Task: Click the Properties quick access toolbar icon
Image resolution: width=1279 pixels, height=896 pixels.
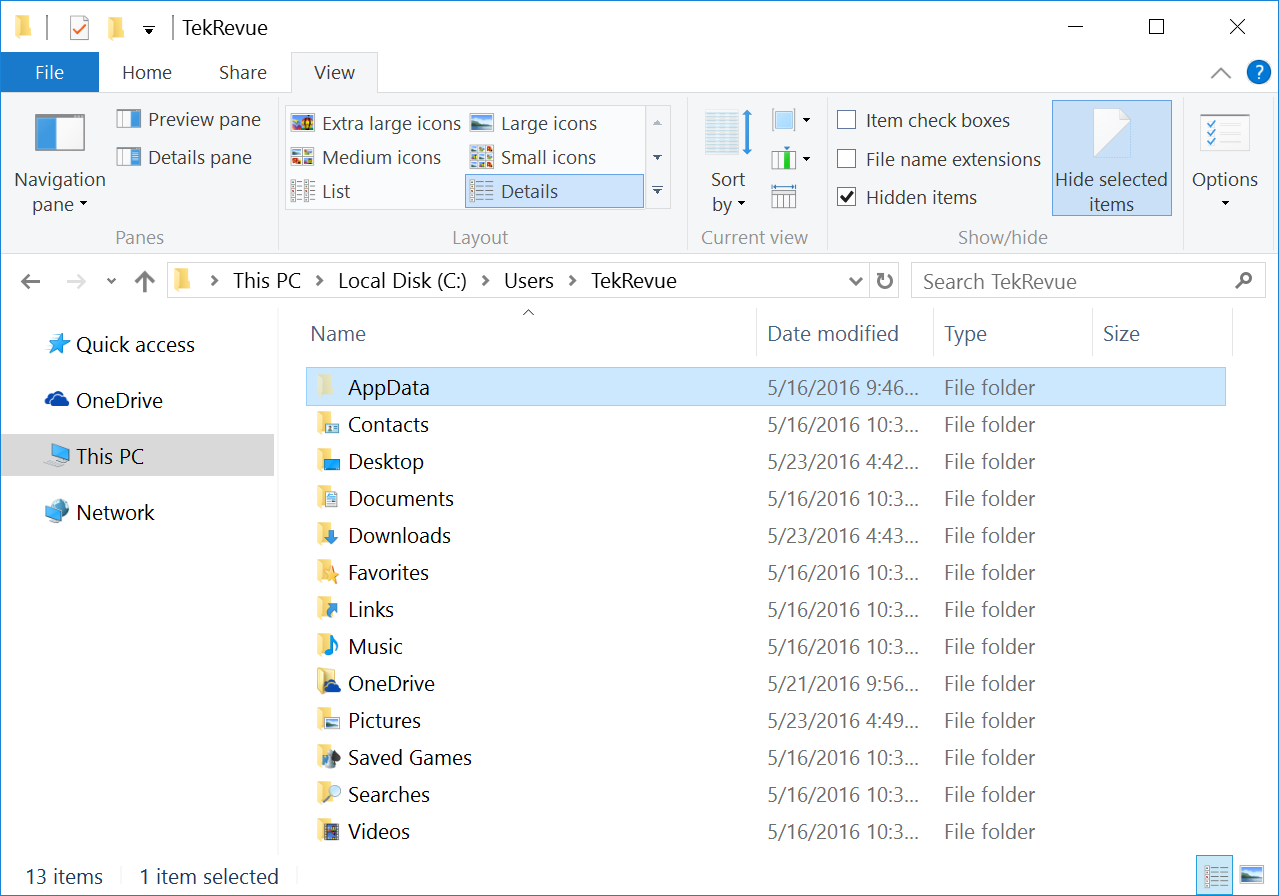Action: click(79, 28)
